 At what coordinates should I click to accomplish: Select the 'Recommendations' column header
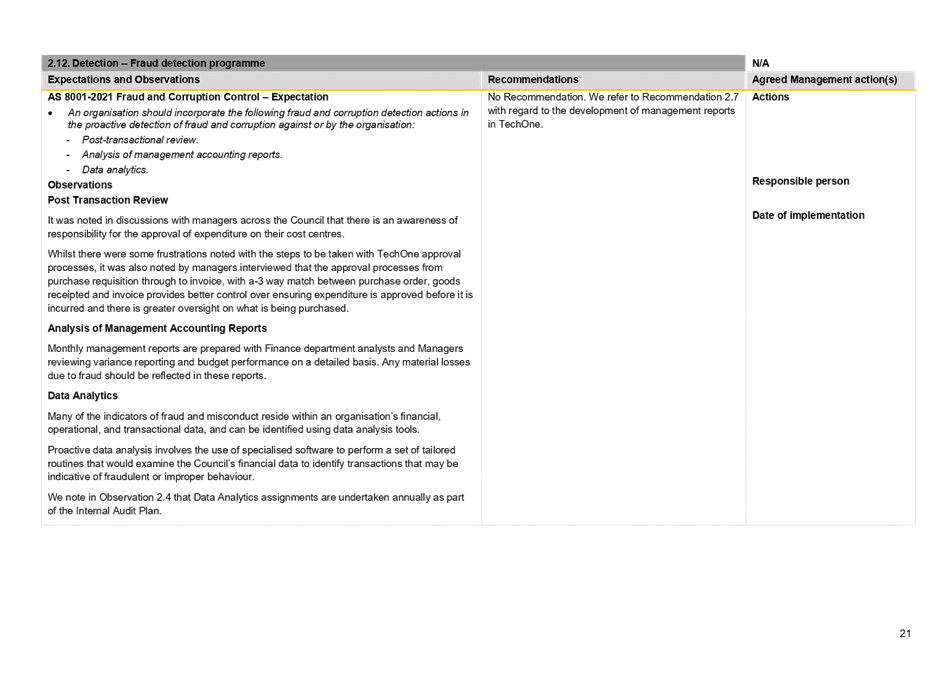(532, 80)
